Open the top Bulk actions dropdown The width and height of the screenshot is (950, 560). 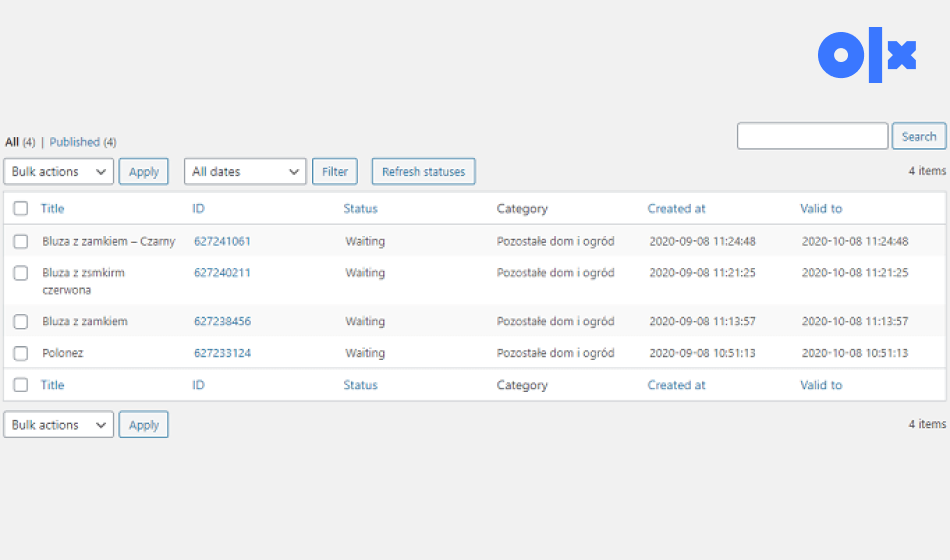tap(59, 172)
